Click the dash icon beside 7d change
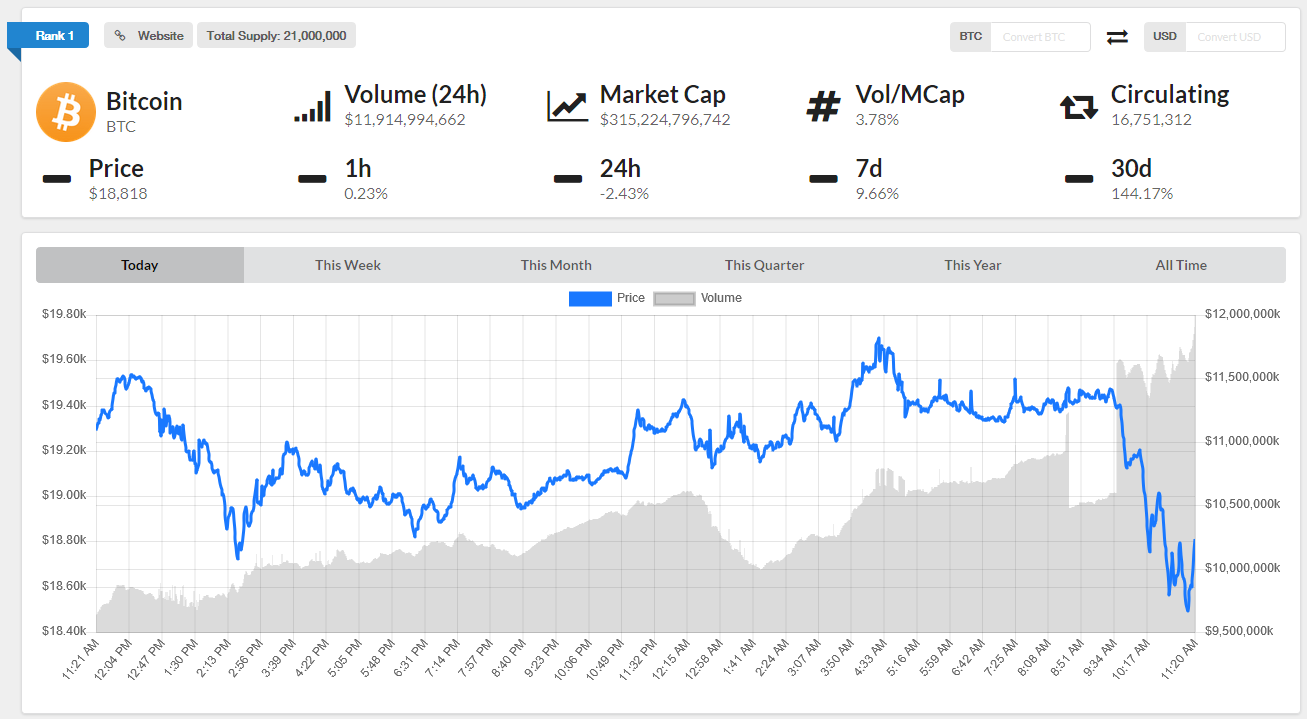The width and height of the screenshot is (1307, 719). point(823,179)
